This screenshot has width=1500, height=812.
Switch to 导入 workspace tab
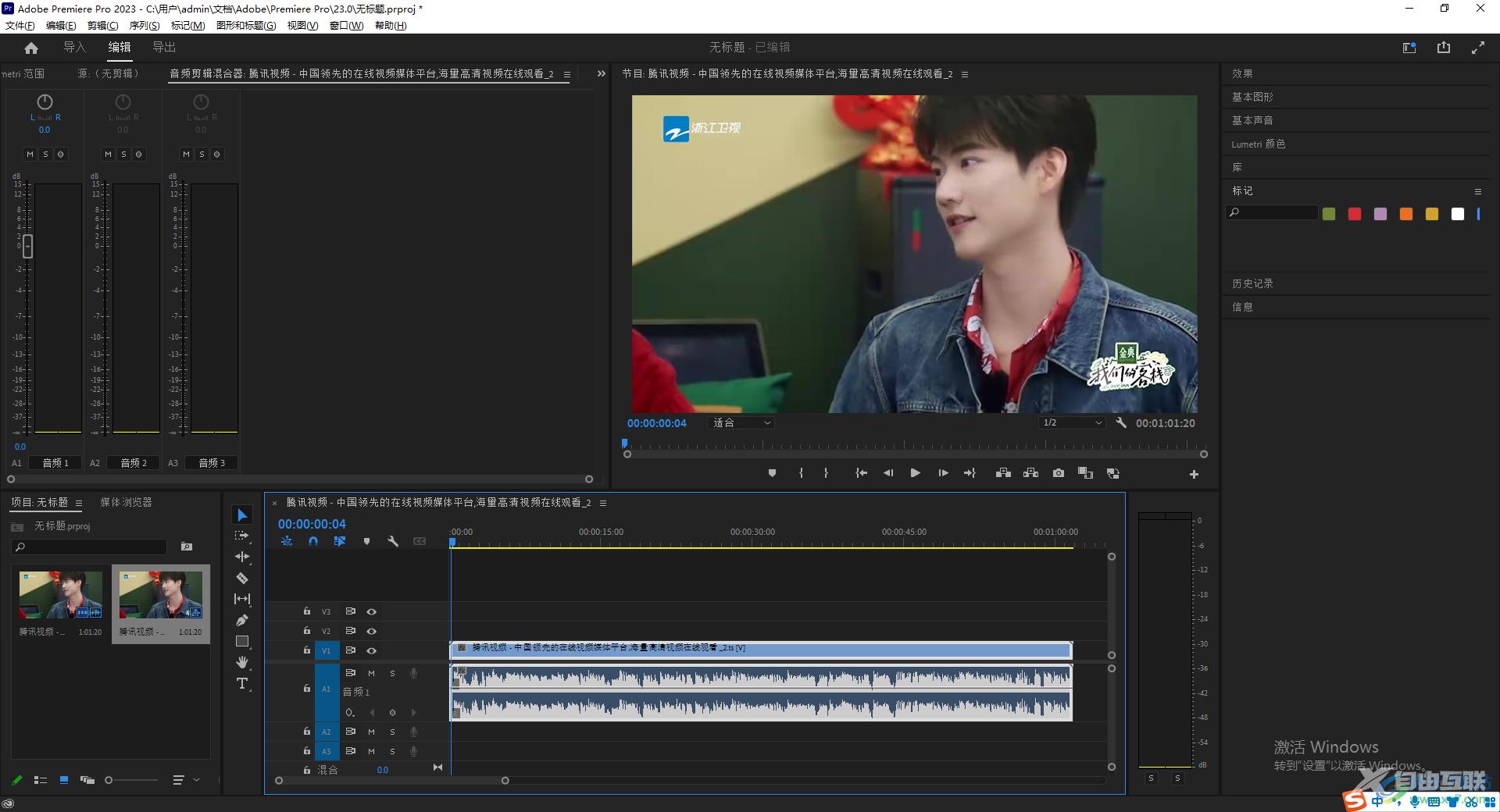[74, 48]
